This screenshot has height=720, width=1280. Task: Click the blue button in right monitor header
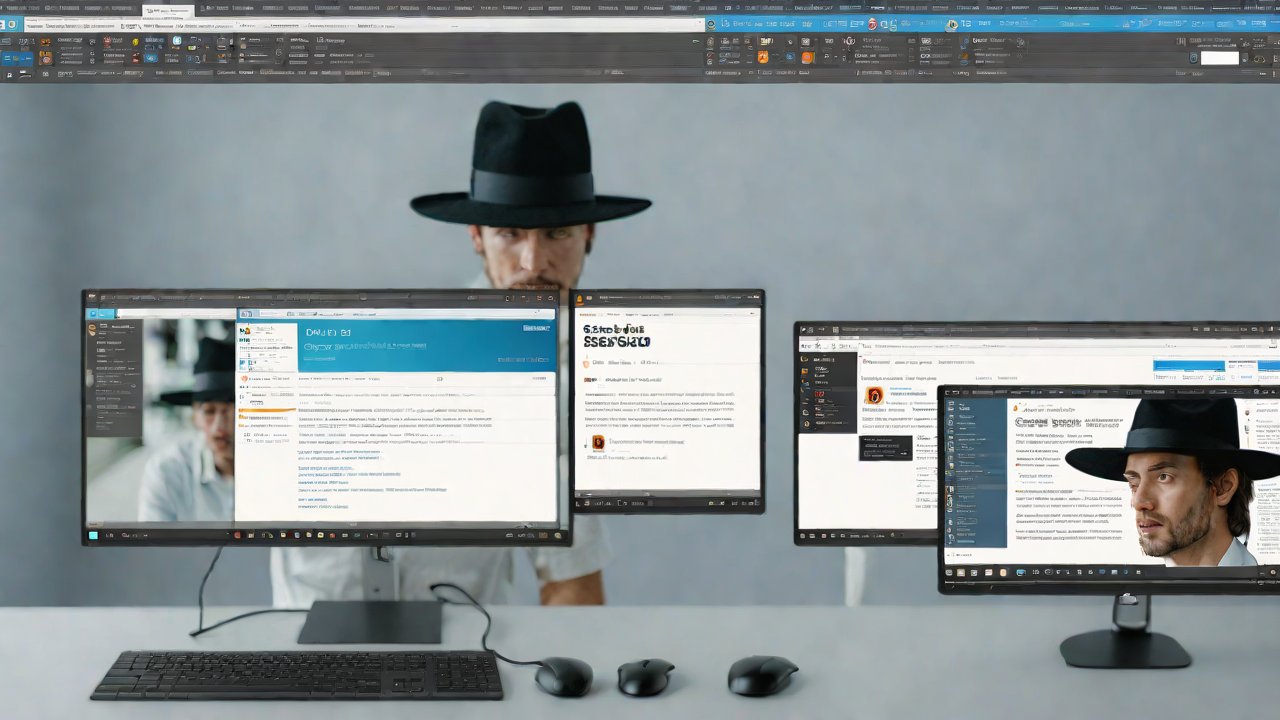(x=1188, y=367)
